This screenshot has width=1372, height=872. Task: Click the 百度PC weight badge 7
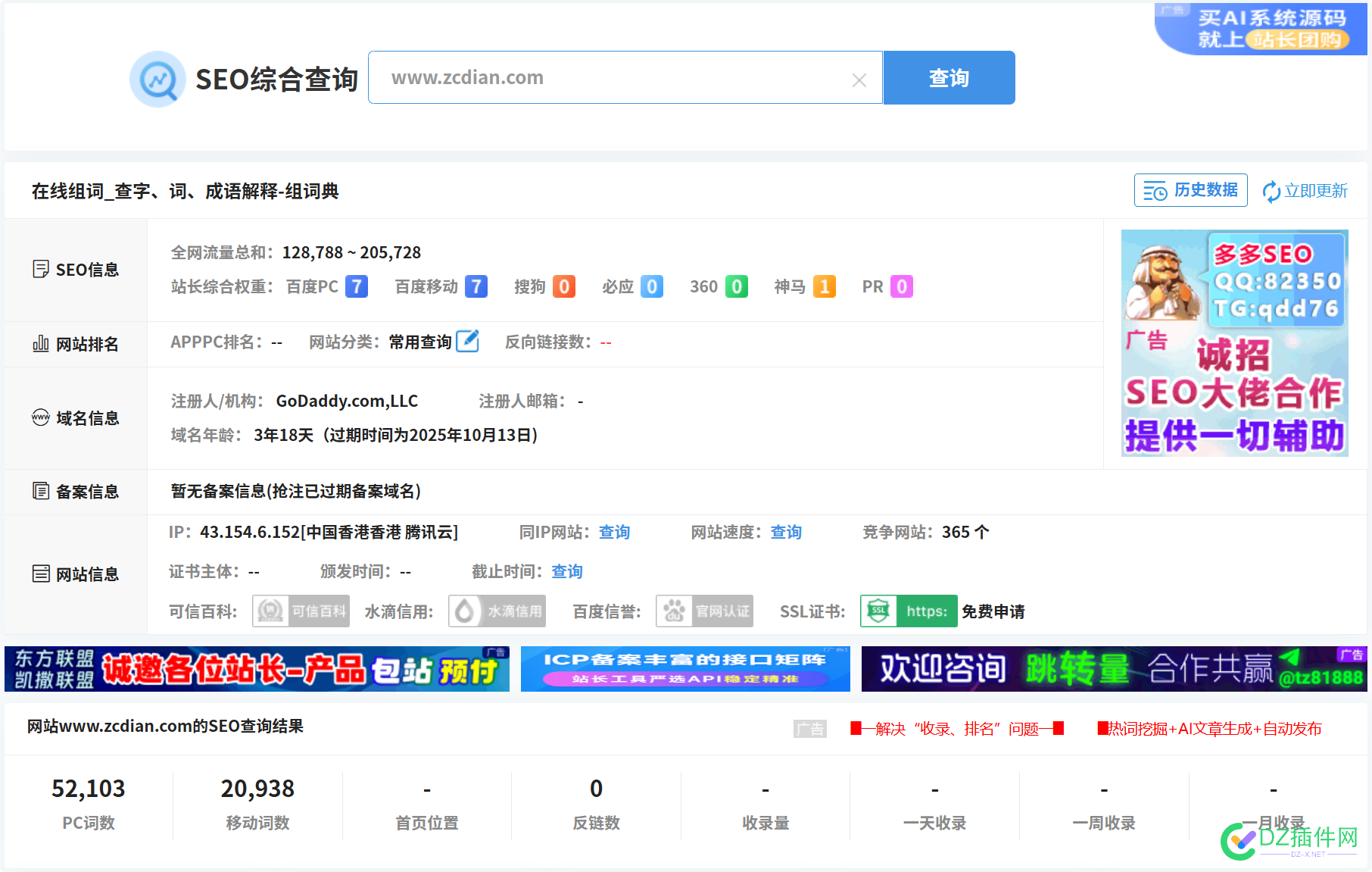point(357,286)
